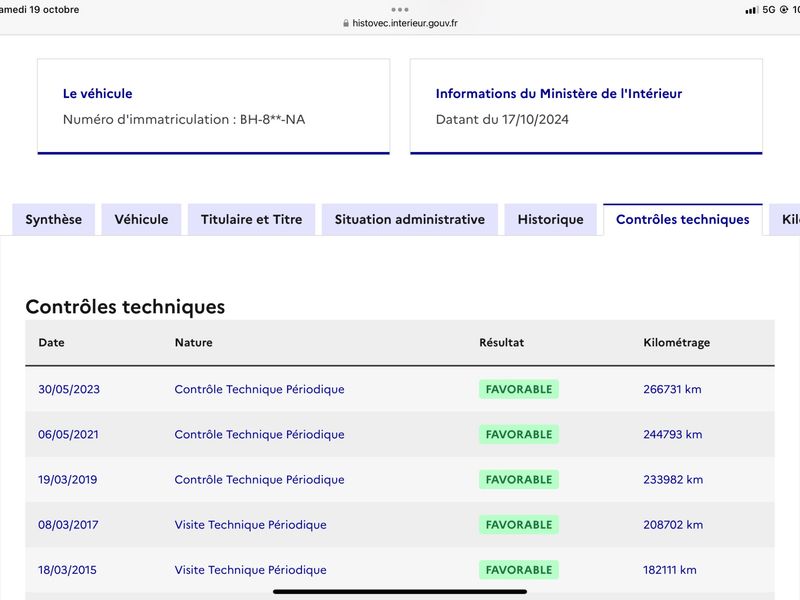
Task: Click the 182111 km value
Action: tap(670, 570)
